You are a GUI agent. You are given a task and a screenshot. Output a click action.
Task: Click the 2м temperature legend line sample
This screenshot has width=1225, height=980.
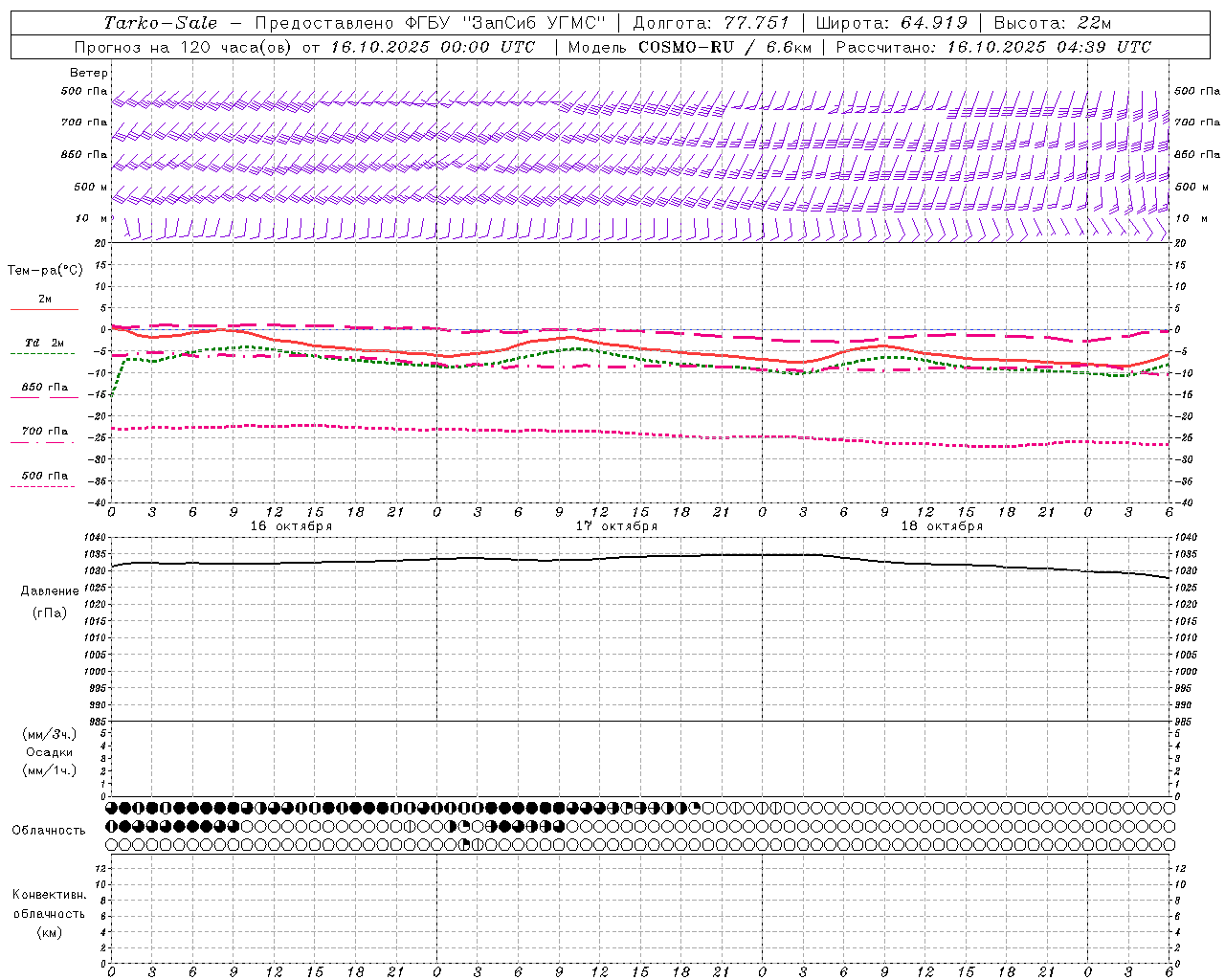tap(44, 309)
